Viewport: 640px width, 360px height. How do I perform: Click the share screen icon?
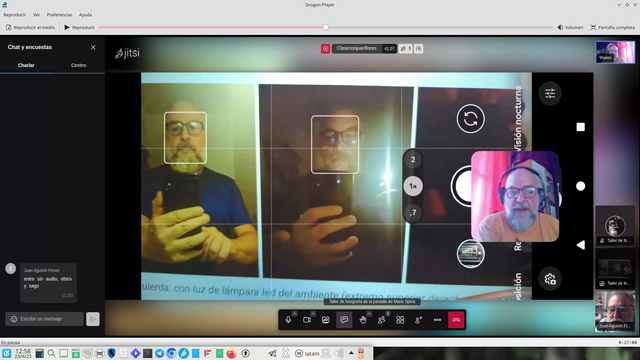(325, 320)
